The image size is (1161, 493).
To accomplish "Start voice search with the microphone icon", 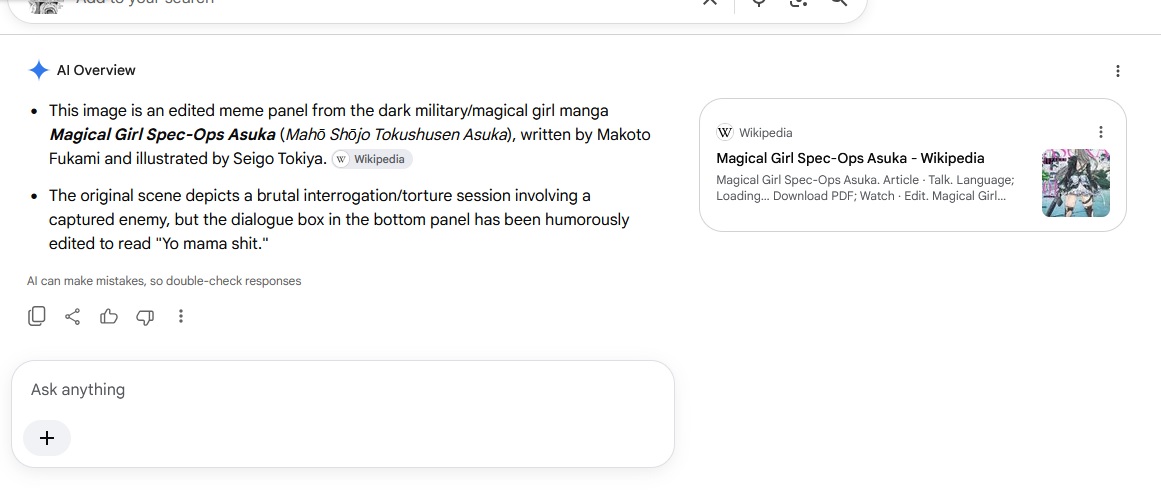I will click(x=759, y=3).
